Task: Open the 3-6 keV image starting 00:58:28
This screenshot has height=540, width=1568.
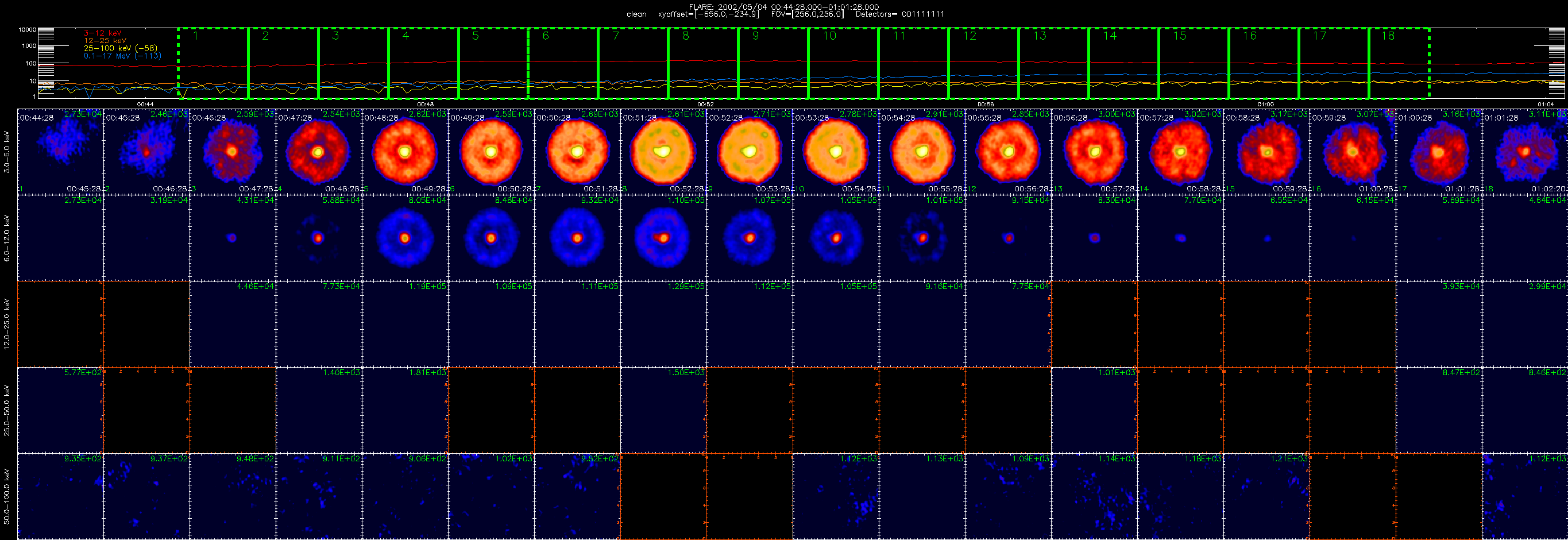Action: pyautogui.click(x=1266, y=152)
